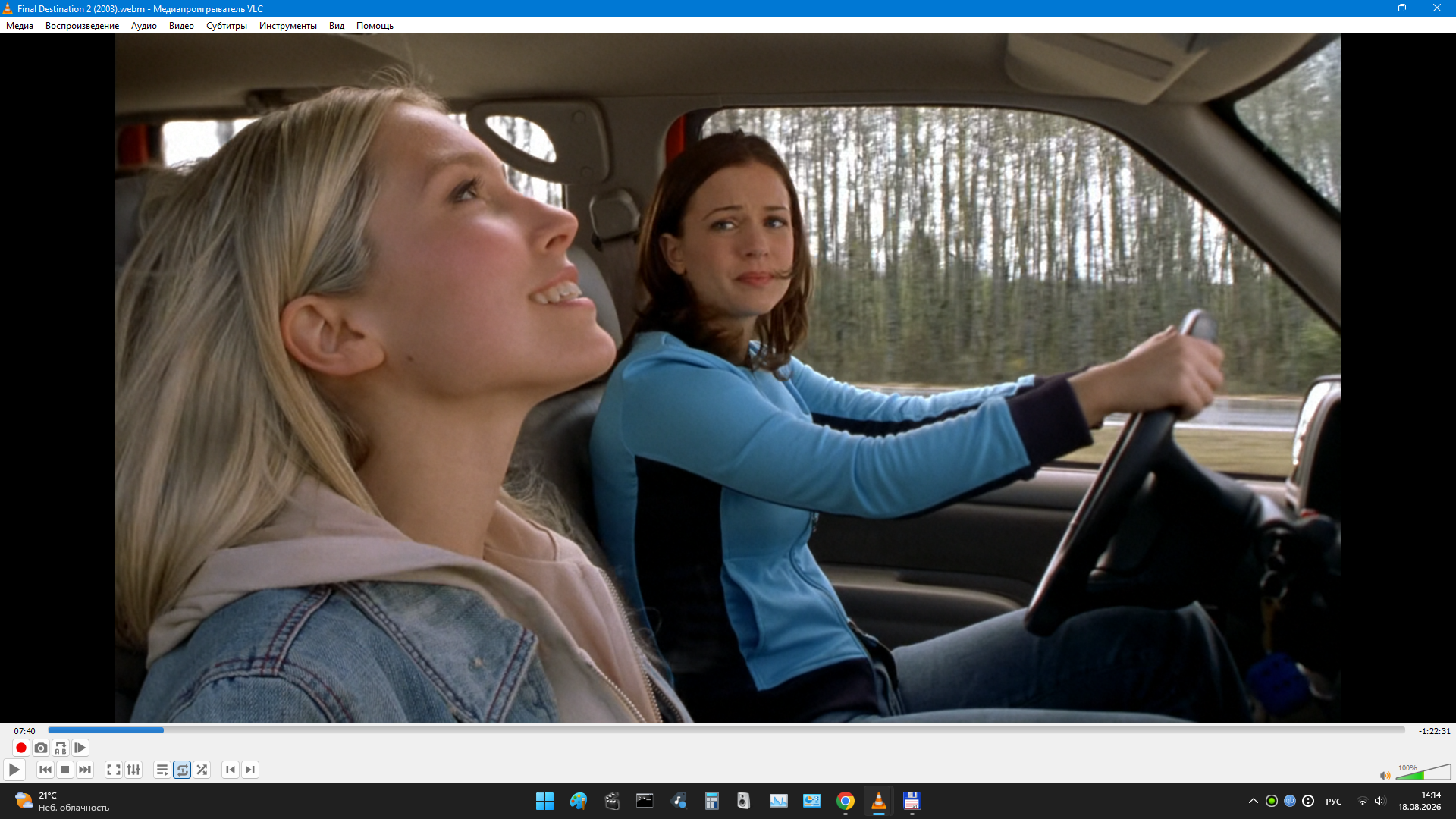
Task: Open the Медиа menu
Action: click(x=20, y=26)
